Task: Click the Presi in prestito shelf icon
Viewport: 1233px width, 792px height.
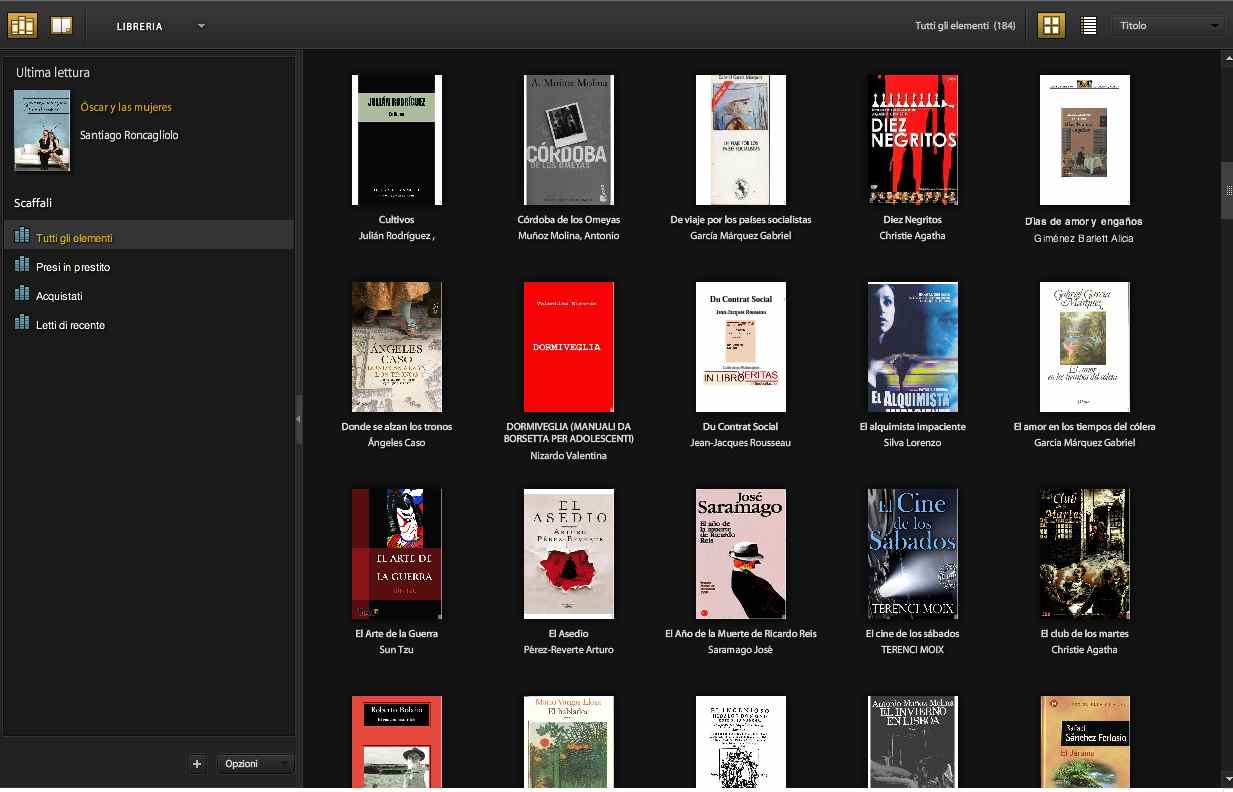Action: [x=22, y=266]
